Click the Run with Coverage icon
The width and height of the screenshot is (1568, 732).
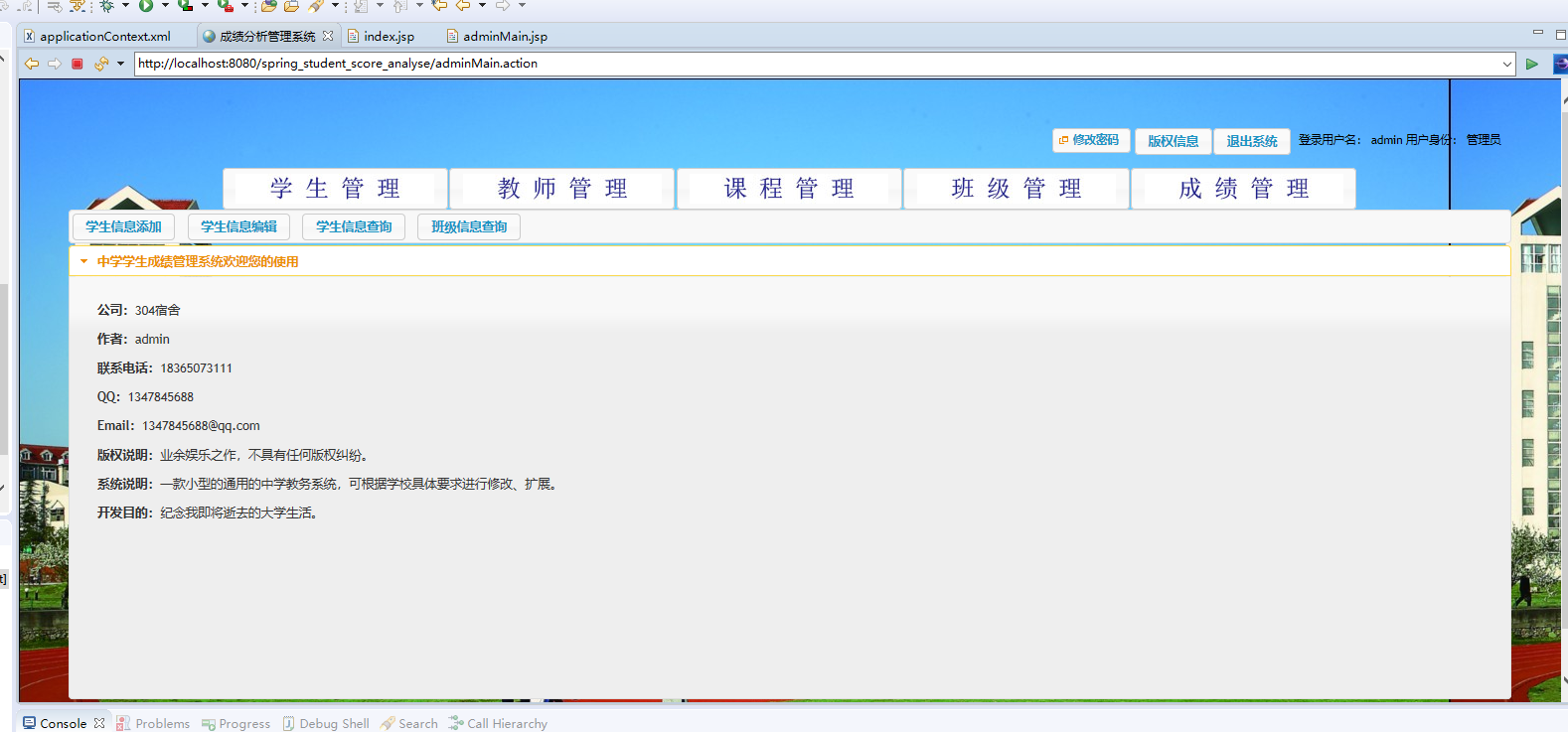point(185,6)
